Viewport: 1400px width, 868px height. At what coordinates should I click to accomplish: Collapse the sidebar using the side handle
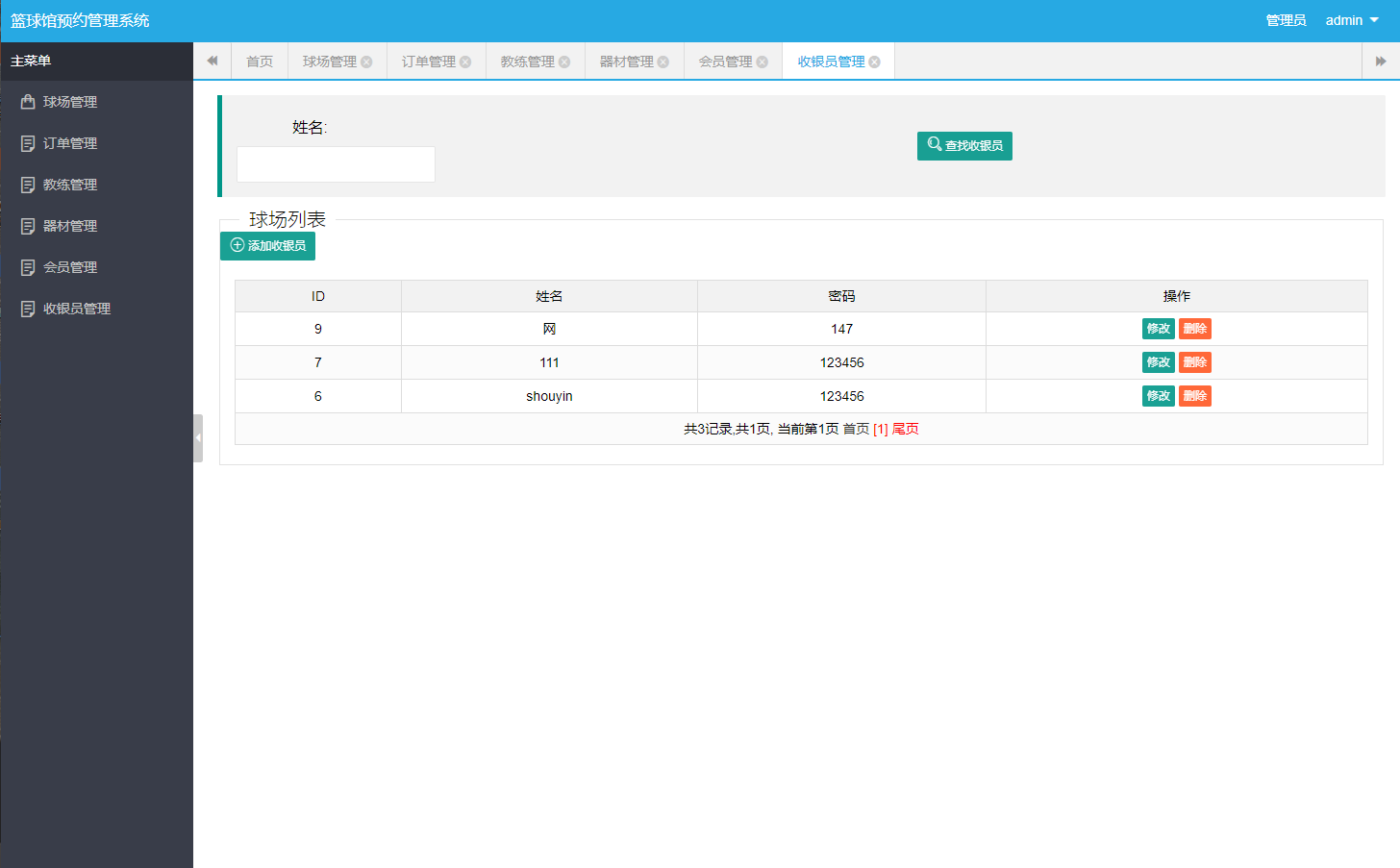click(x=198, y=438)
